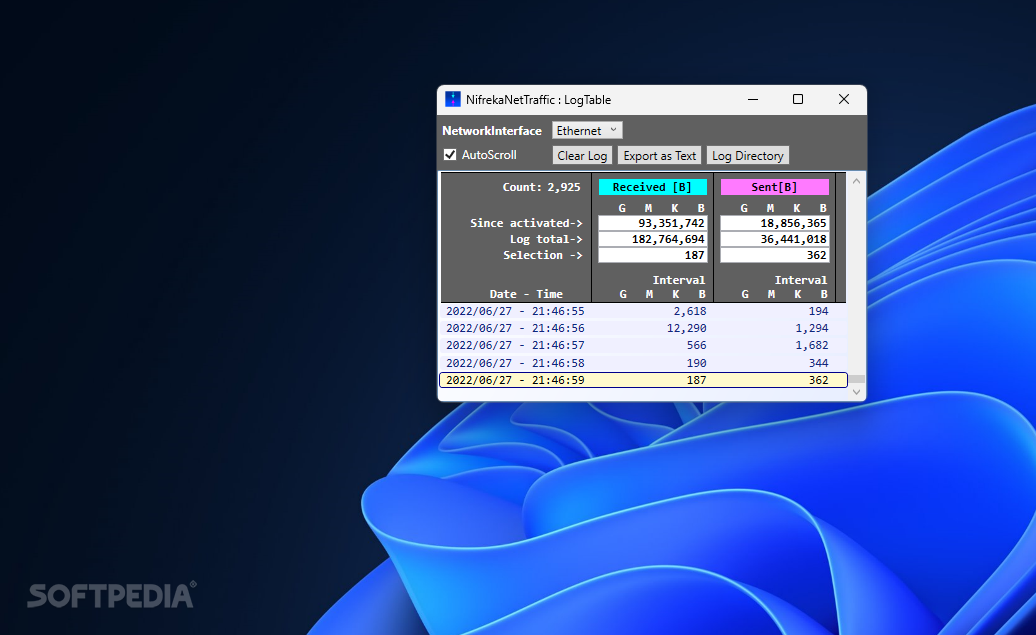Click the Selection received value 187

[x=652, y=255]
